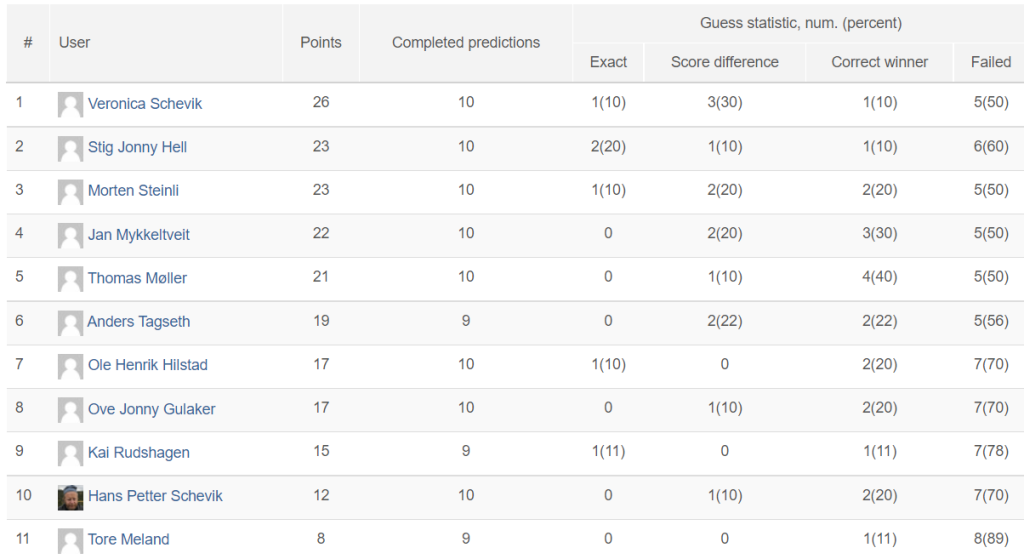The width and height of the screenshot is (1024, 559).
Task: Open Thomas Møller's profile link
Action: coord(137,278)
